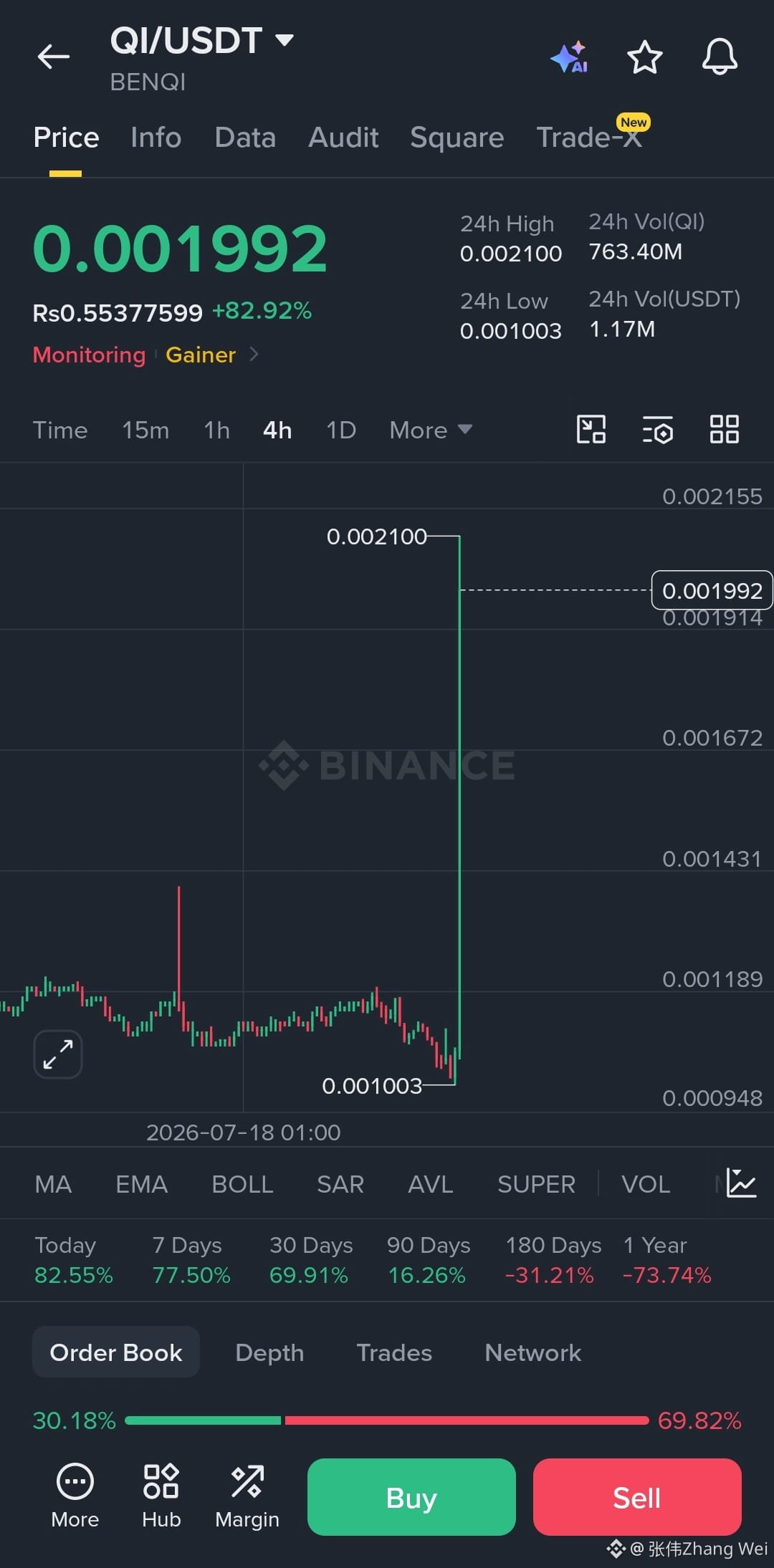Open the Network tab
This screenshot has width=774, height=1568.
(x=533, y=1352)
